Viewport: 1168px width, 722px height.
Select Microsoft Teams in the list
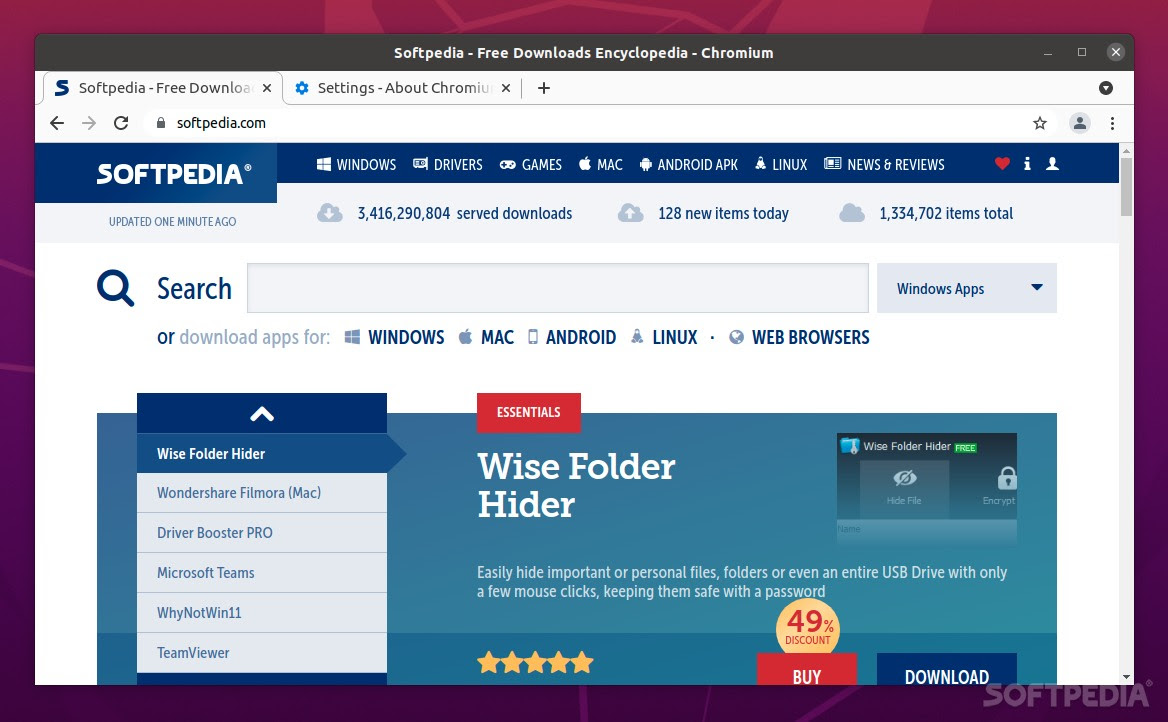coord(261,573)
